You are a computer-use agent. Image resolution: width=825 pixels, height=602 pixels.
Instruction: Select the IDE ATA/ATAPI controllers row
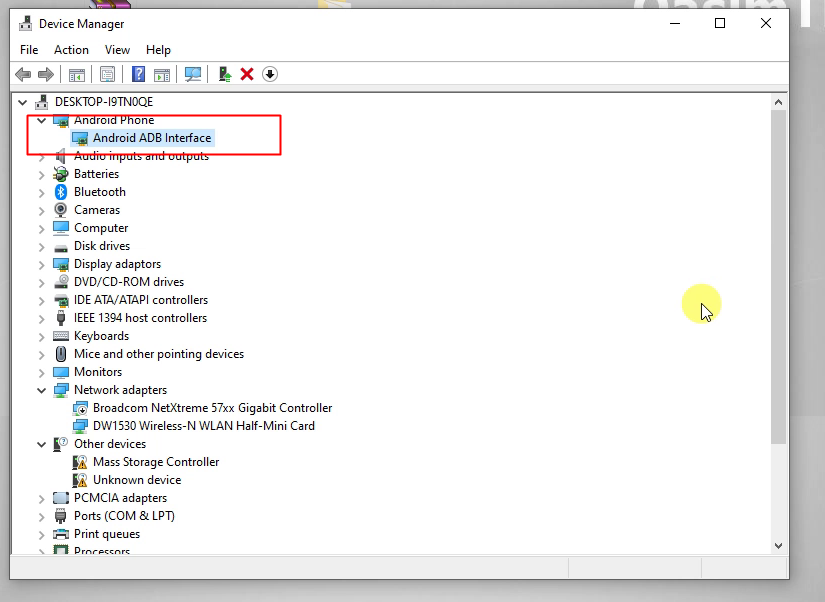[x=140, y=300]
